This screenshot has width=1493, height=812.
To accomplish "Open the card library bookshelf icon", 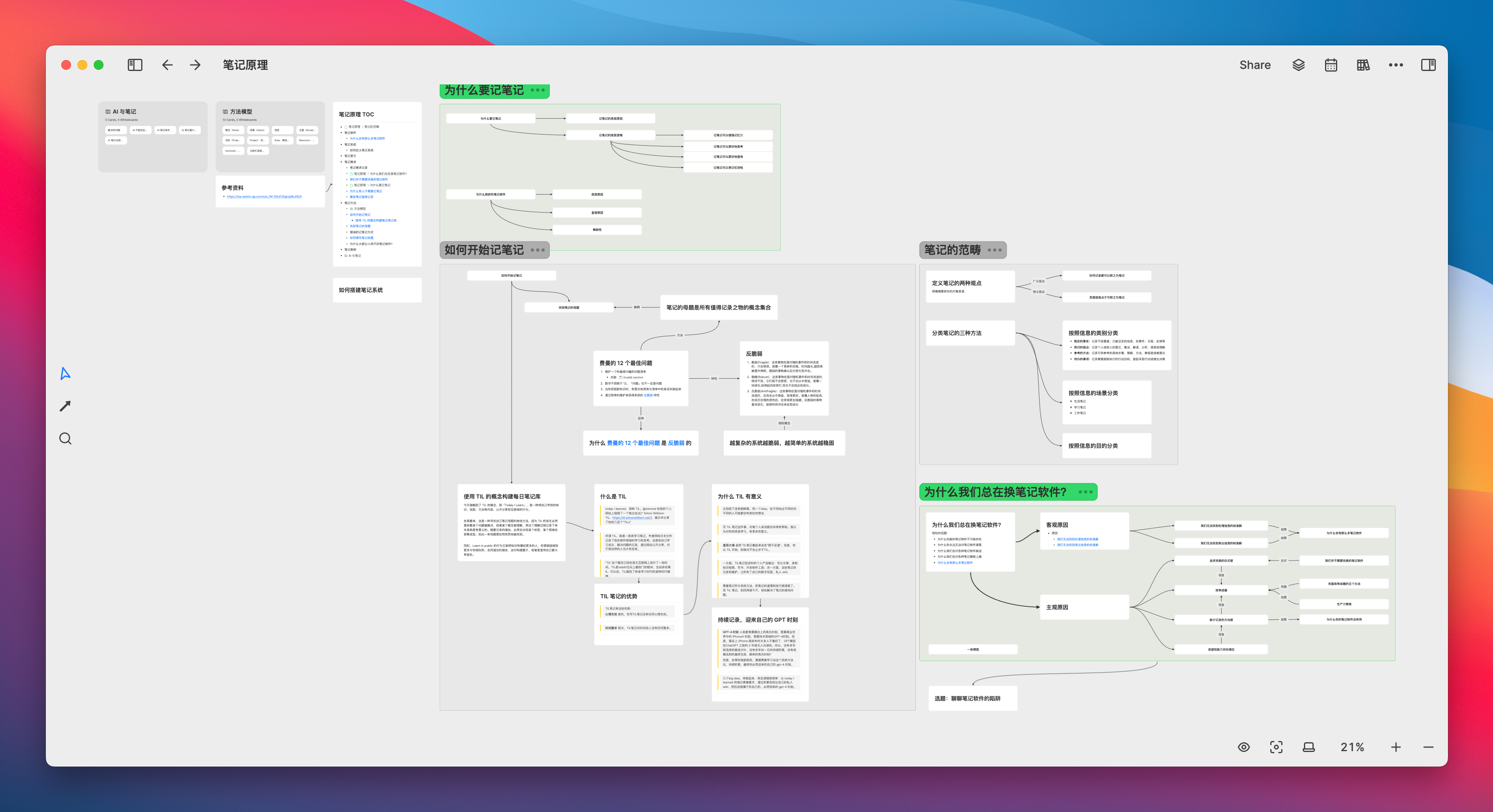I will click(x=1363, y=65).
